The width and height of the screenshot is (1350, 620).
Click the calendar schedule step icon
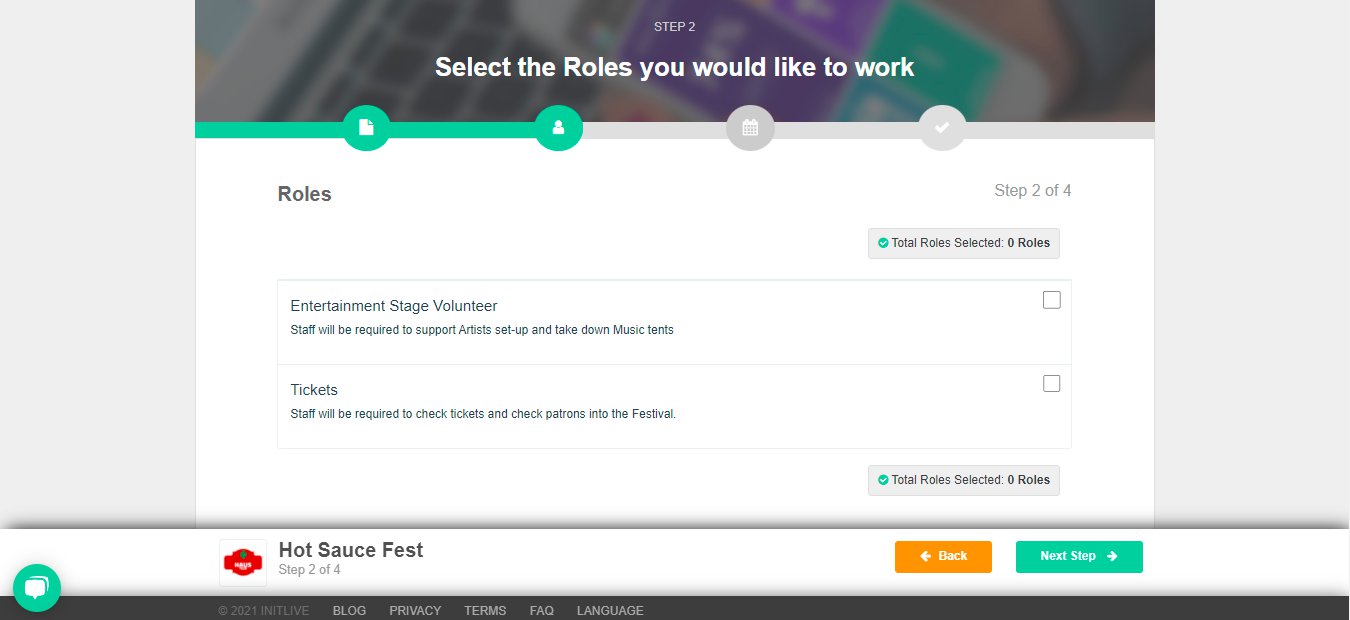tap(750, 127)
